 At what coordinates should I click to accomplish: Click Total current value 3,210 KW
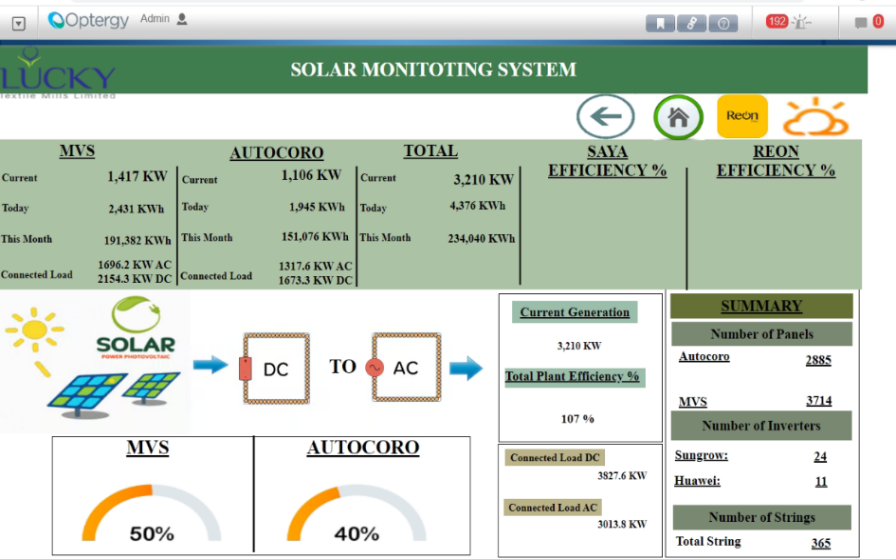pyautogui.click(x=483, y=179)
